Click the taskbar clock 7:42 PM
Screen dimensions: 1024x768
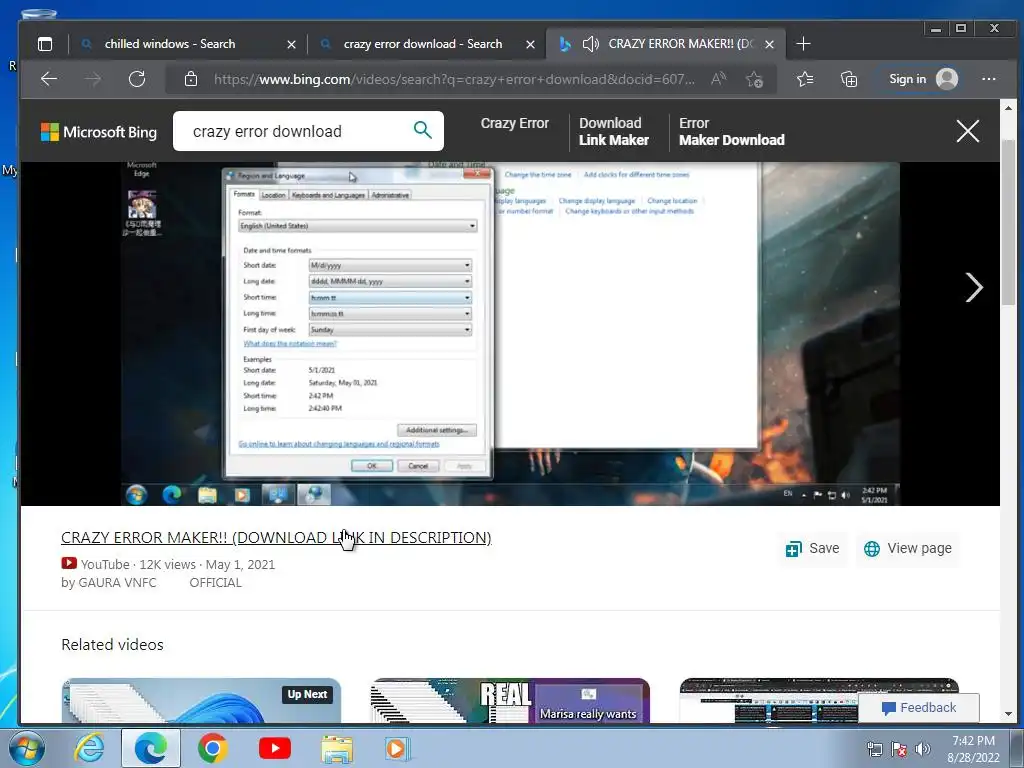click(x=973, y=741)
